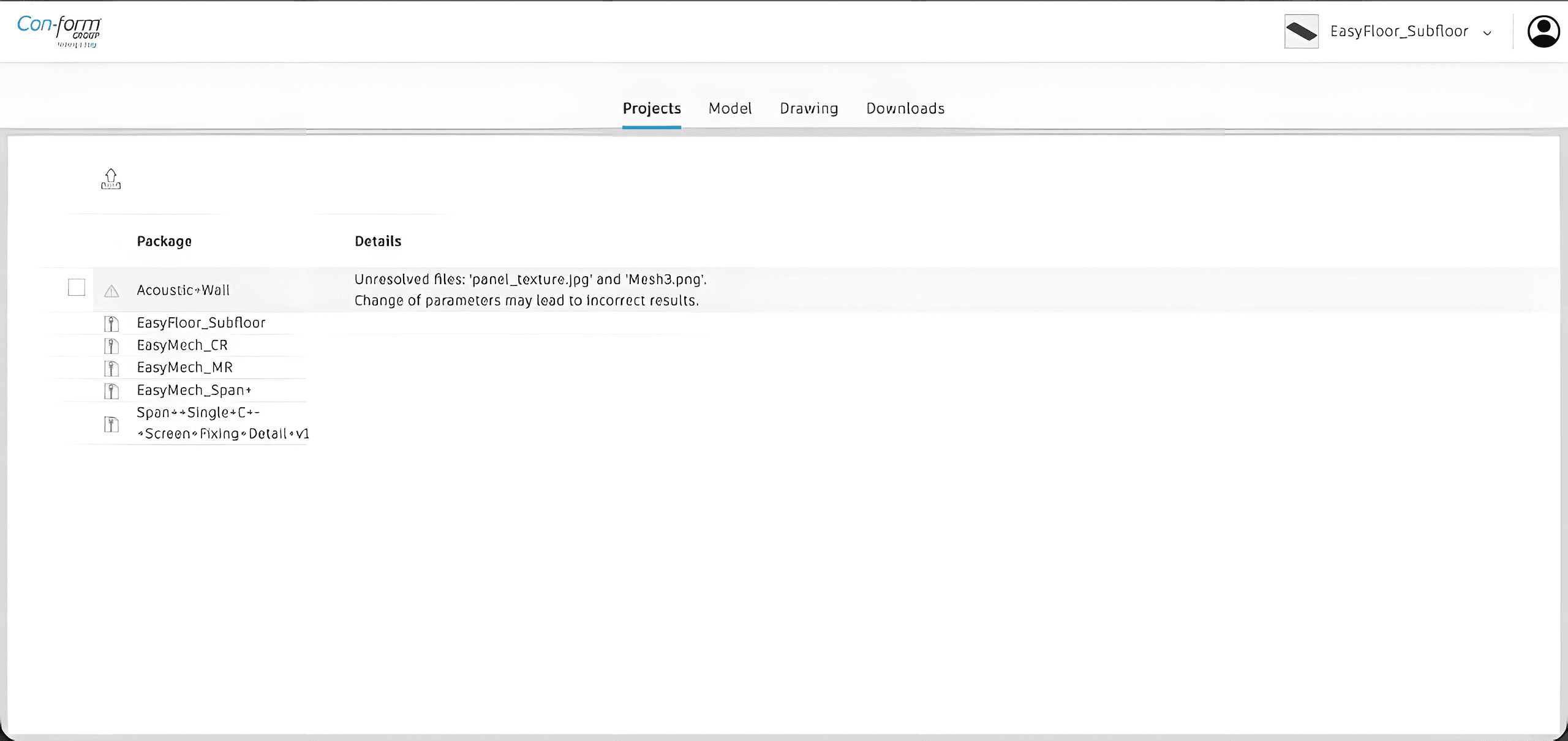Open the Model tab
This screenshot has height=741, width=1568.
click(730, 108)
